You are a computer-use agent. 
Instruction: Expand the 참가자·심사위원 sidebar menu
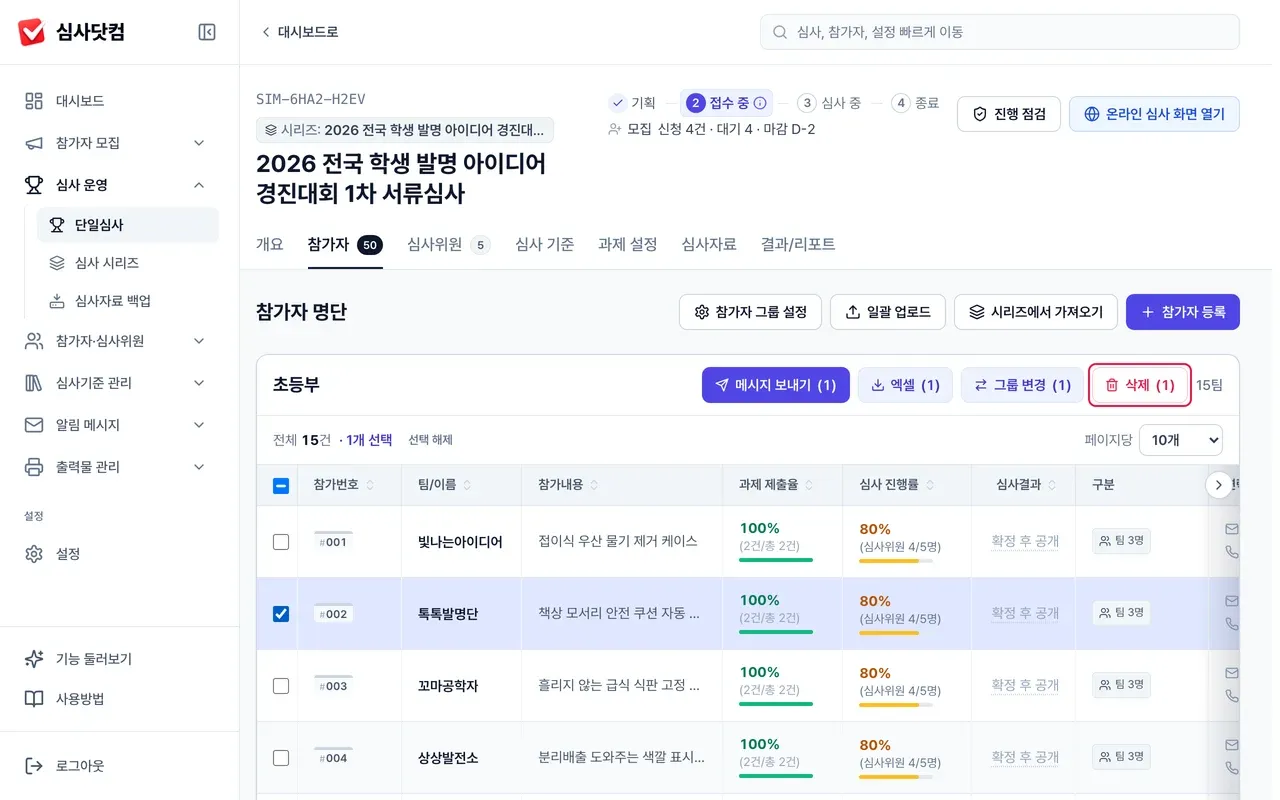[120, 341]
